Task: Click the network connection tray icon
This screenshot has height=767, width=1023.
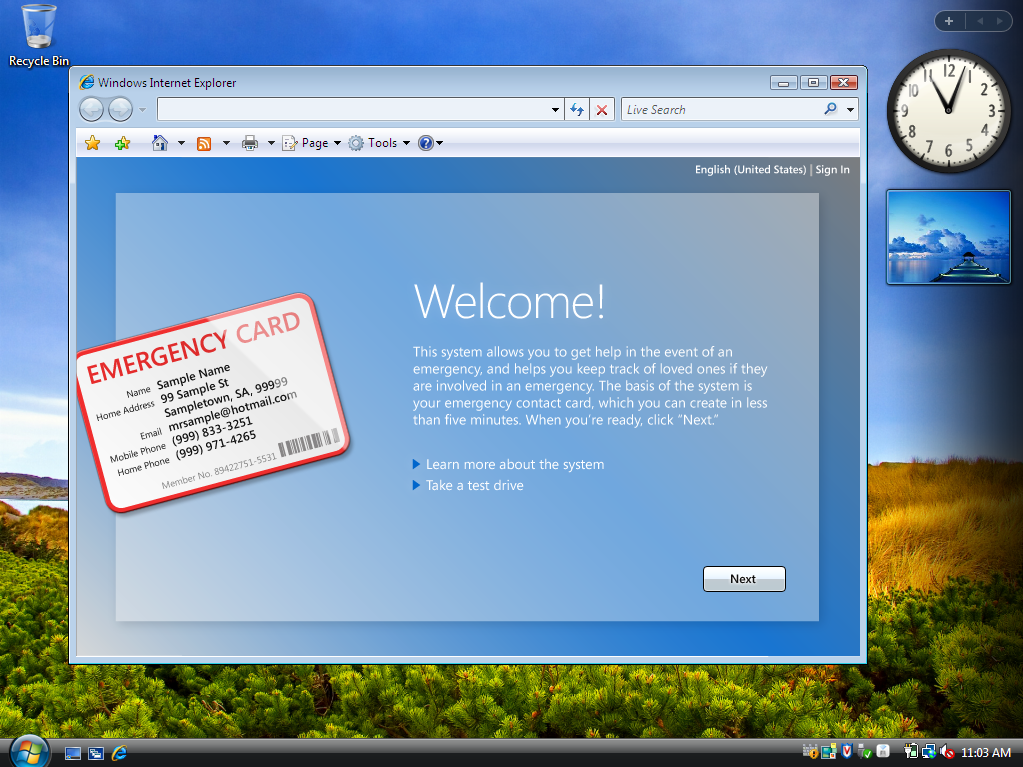Action: tap(929, 751)
